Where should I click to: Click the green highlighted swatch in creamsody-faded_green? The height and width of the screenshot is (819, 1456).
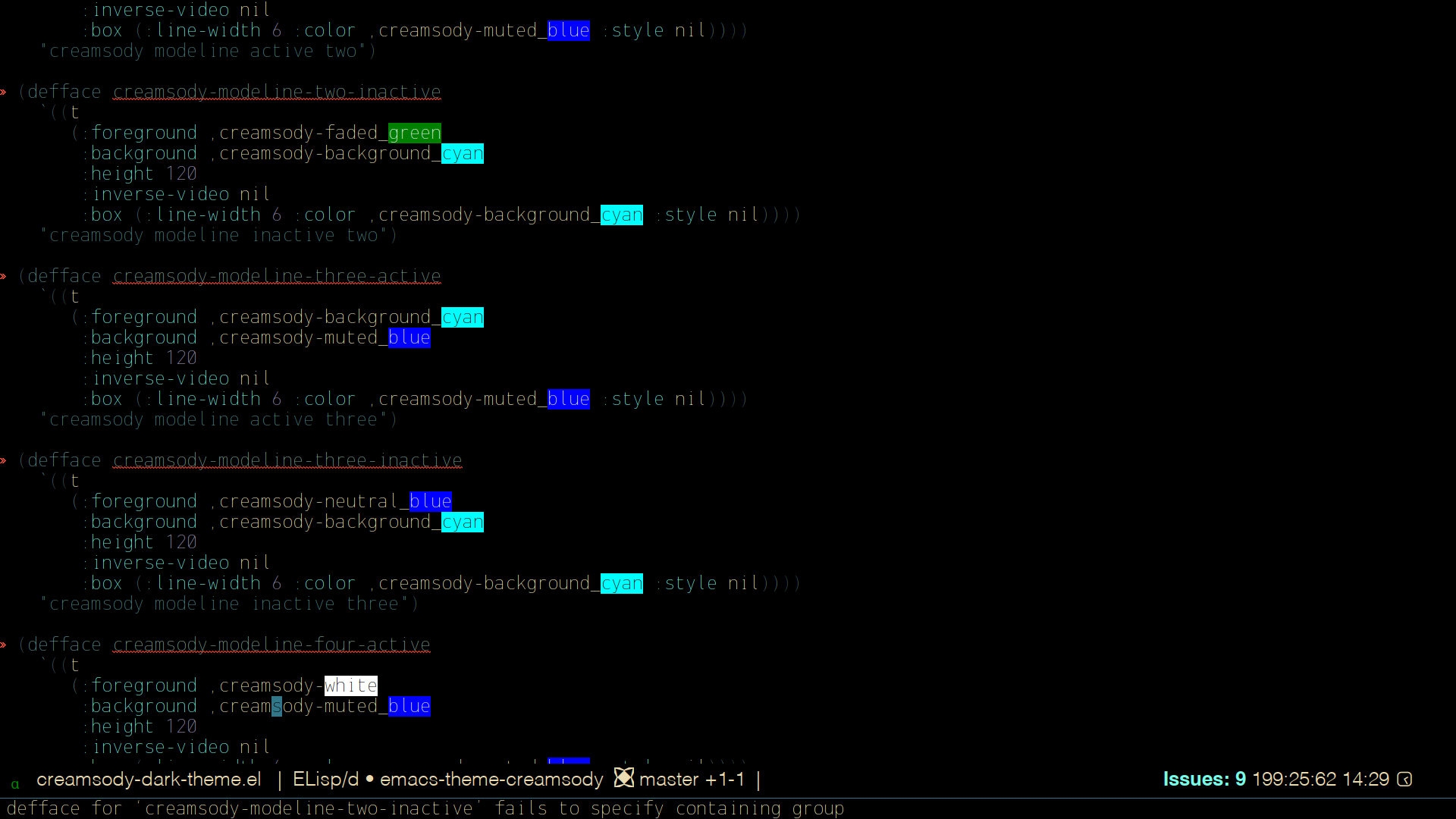(414, 133)
